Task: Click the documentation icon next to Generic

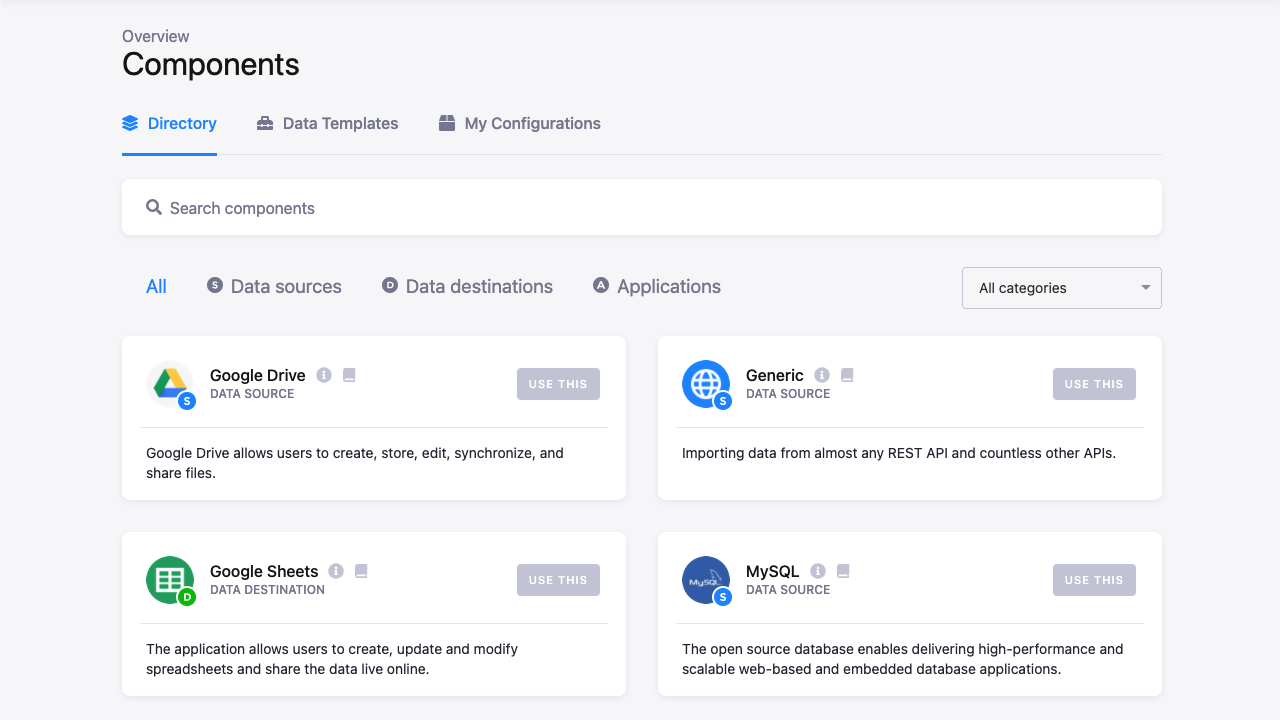Action: 847,374
